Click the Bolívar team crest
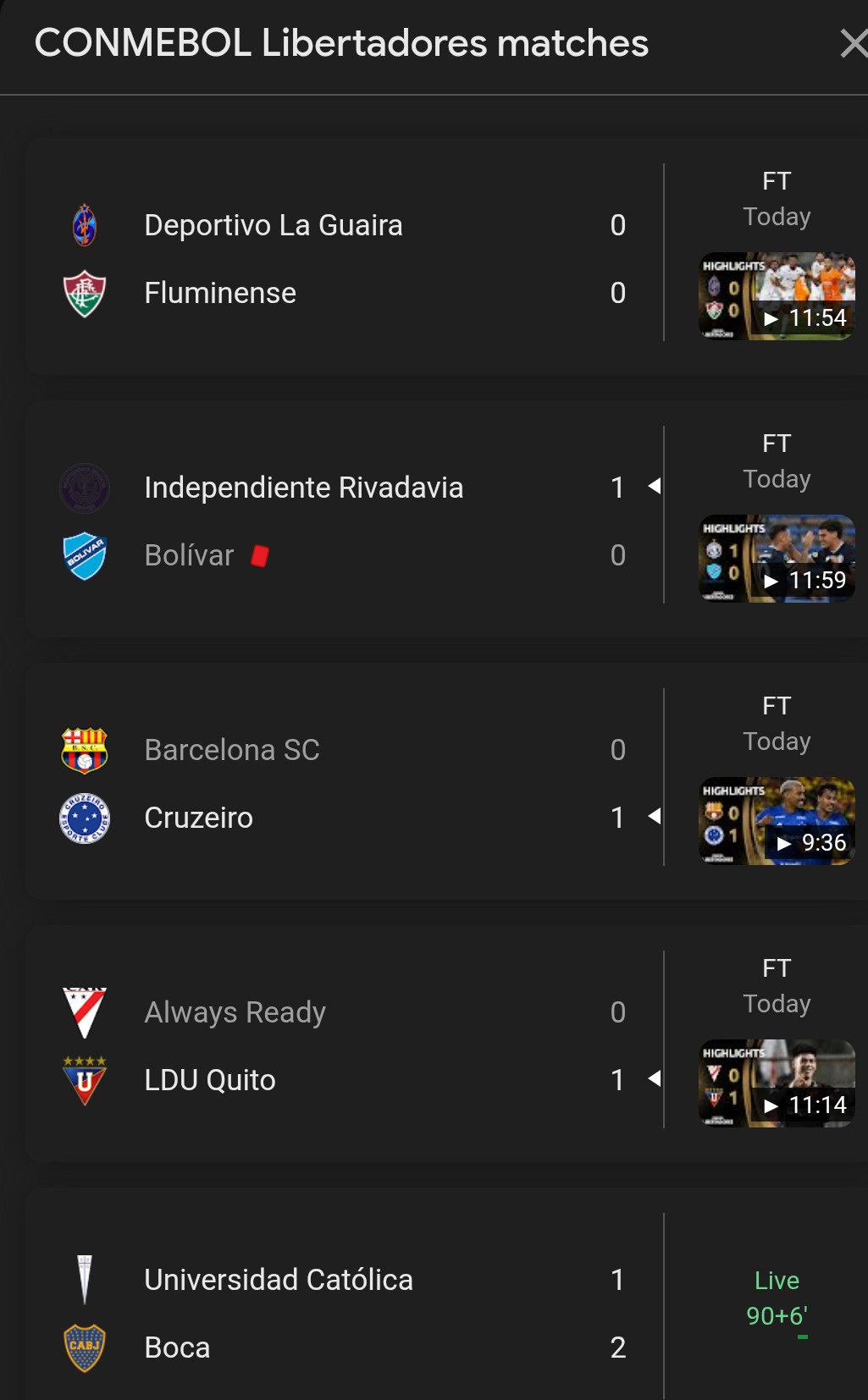868x1400 pixels. 85,555
